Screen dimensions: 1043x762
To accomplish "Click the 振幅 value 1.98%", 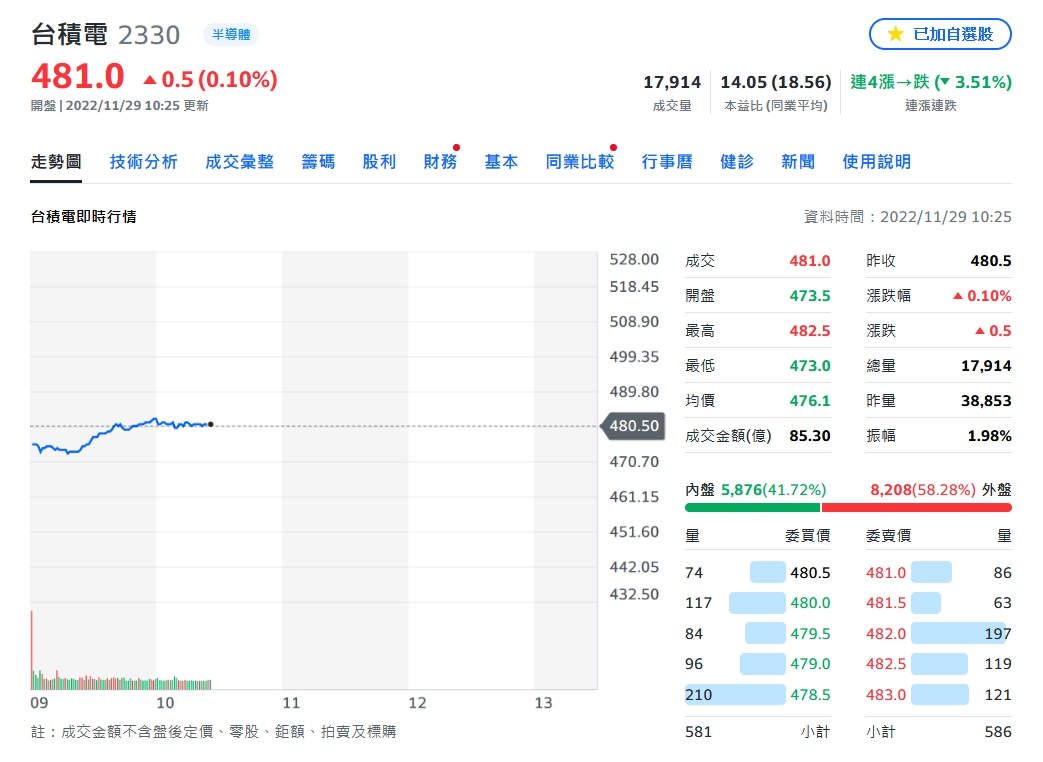I will coord(989,436).
